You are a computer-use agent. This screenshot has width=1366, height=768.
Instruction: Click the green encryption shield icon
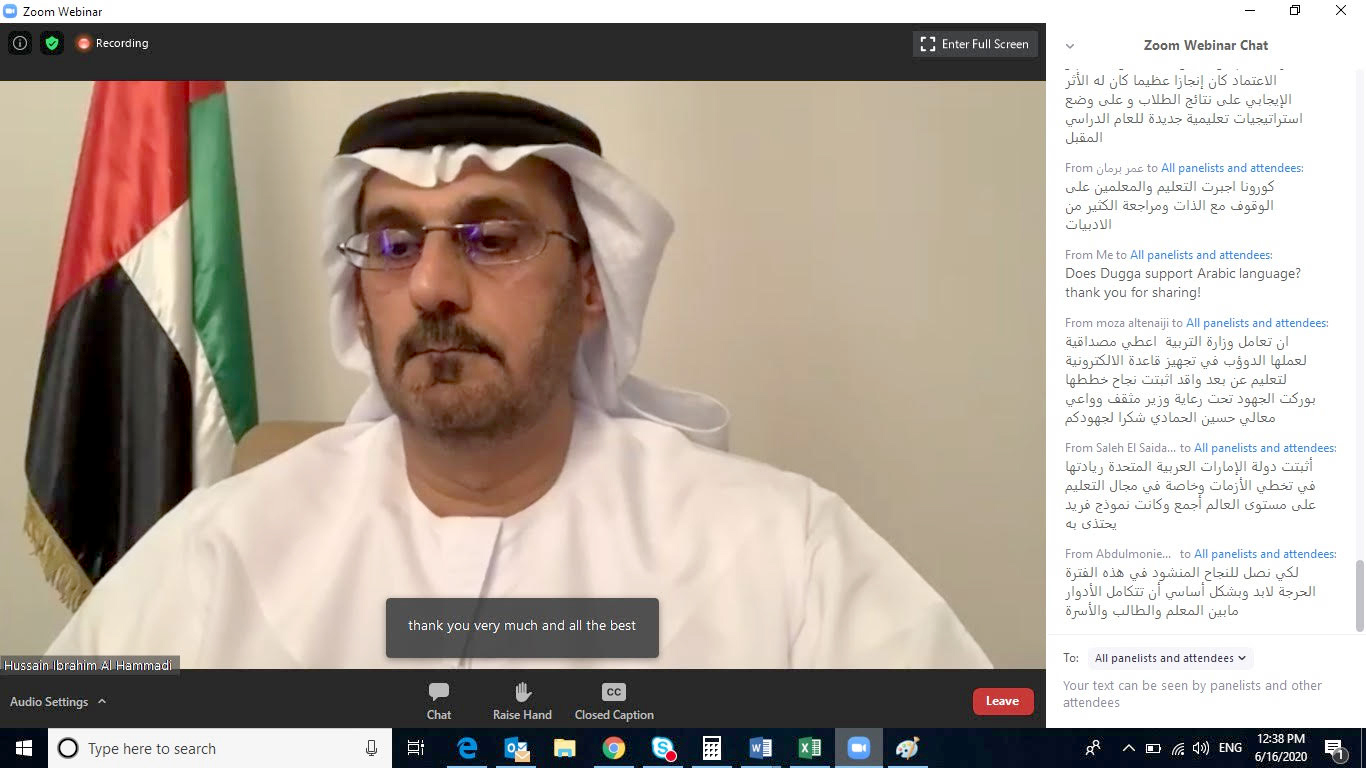click(52, 43)
